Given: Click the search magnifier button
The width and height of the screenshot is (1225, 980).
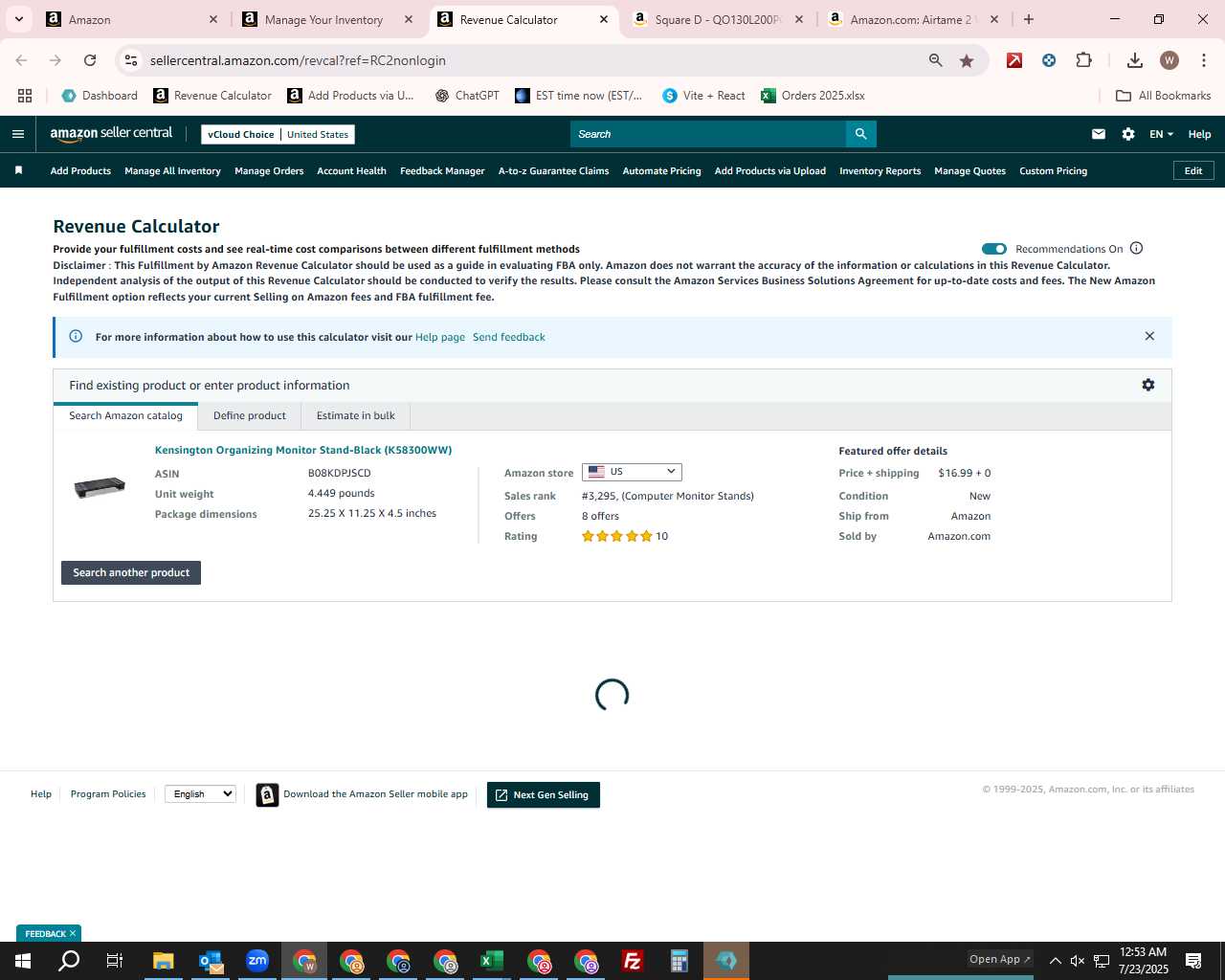Looking at the screenshot, I should (860, 134).
